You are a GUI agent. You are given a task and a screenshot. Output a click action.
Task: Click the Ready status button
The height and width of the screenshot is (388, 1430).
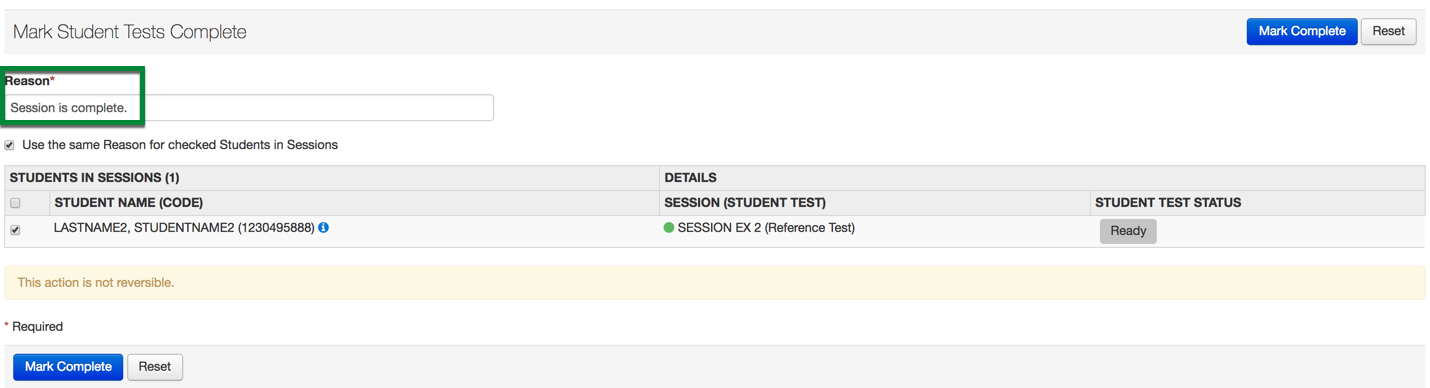click(x=1128, y=231)
